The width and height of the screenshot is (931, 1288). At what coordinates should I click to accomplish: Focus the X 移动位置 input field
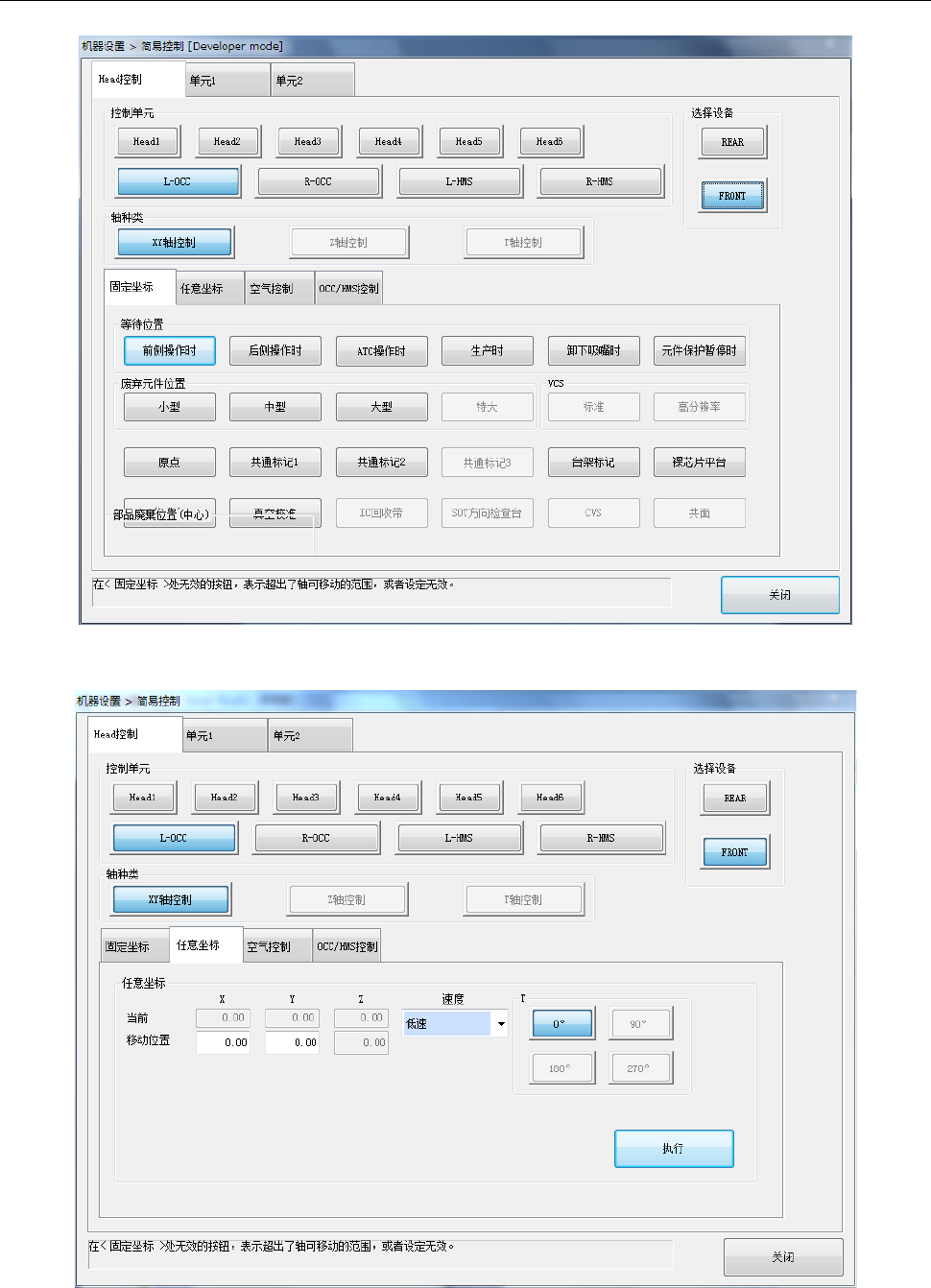pos(224,1042)
